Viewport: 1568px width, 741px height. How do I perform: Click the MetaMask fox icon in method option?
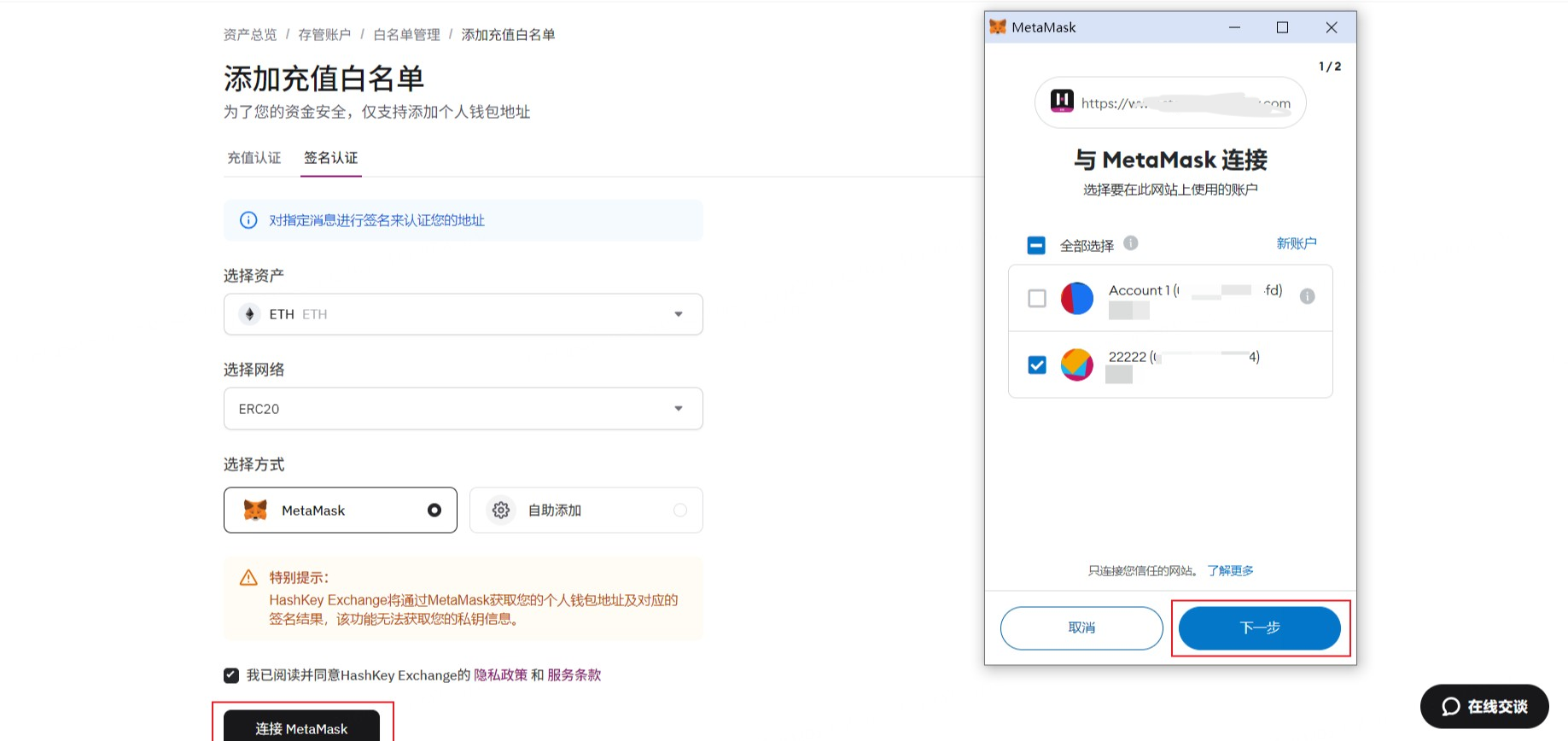pyautogui.click(x=255, y=511)
